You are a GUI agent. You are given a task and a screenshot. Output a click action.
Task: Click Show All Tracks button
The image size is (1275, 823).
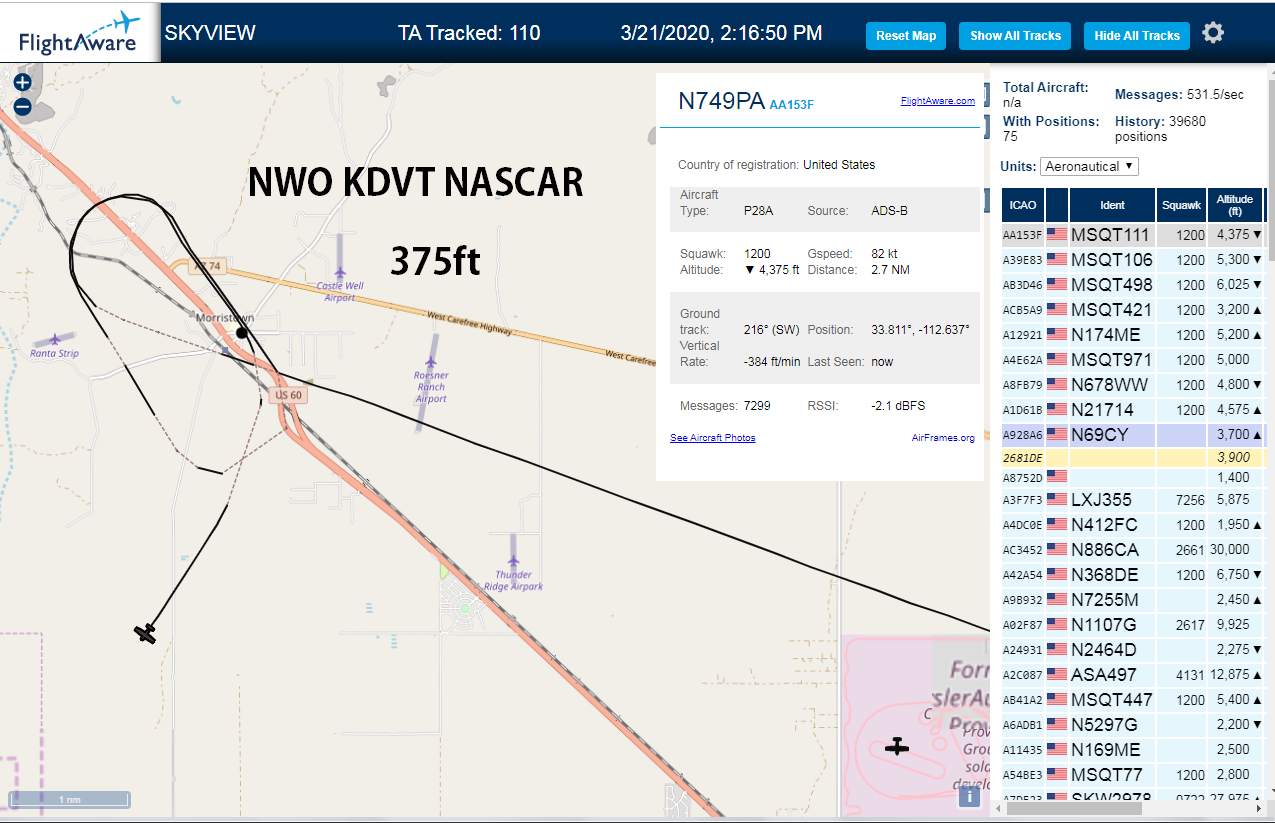(x=1015, y=36)
